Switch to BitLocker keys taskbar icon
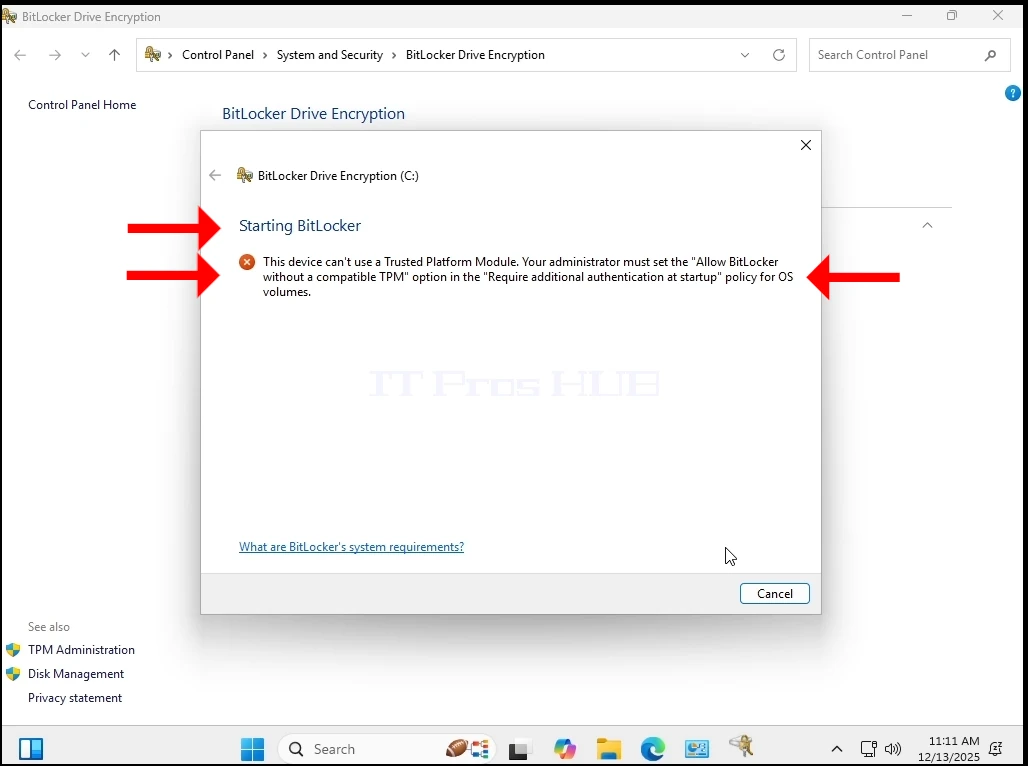Image resolution: width=1028 pixels, height=766 pixels. 741,746
